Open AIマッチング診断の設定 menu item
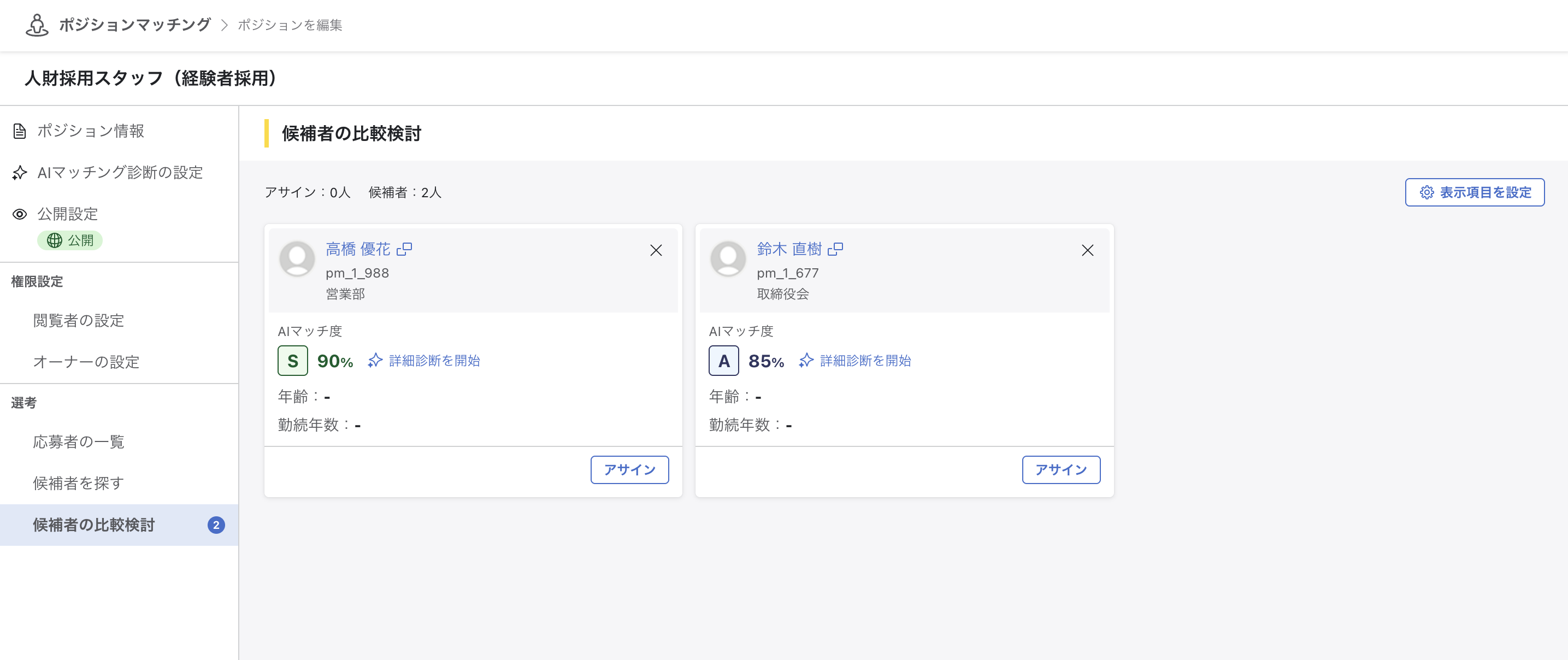This screenshot has height=660, width=1568. pos(119,172)
